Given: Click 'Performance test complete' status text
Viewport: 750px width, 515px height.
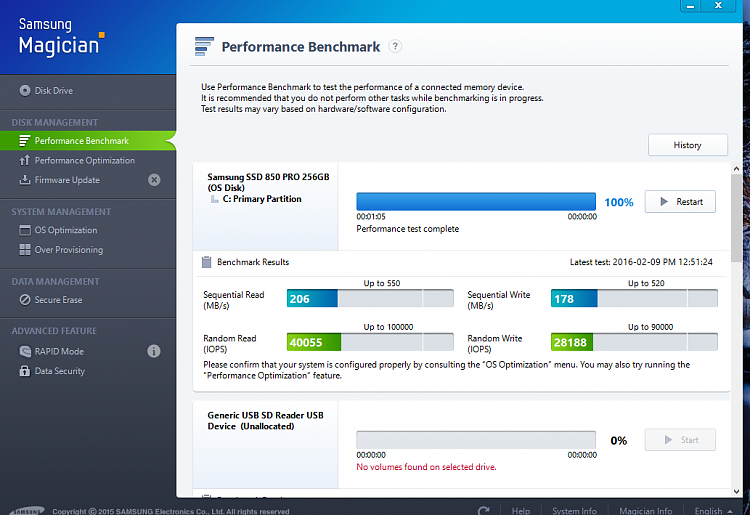Looking at the screenshot, I should [408, 229].
